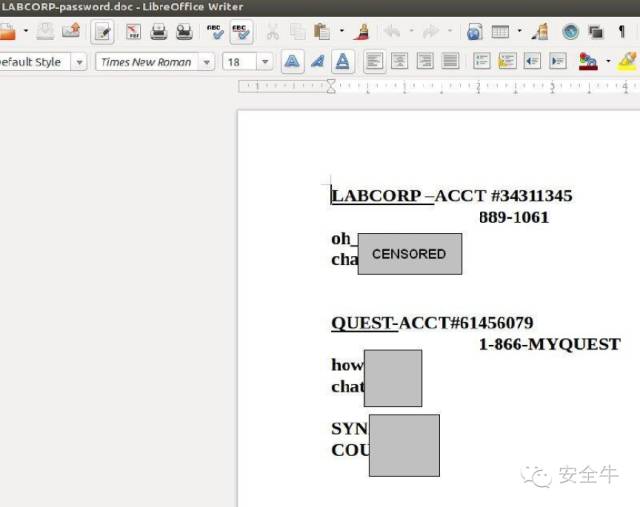Expand the paragraph style dropdown
Viewport: 640px width, 507px height.
point(79,62)
